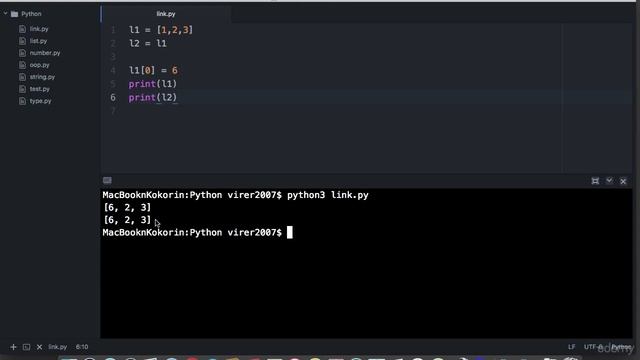
Task: Select the Python root folder
Action: pos(31,14)
